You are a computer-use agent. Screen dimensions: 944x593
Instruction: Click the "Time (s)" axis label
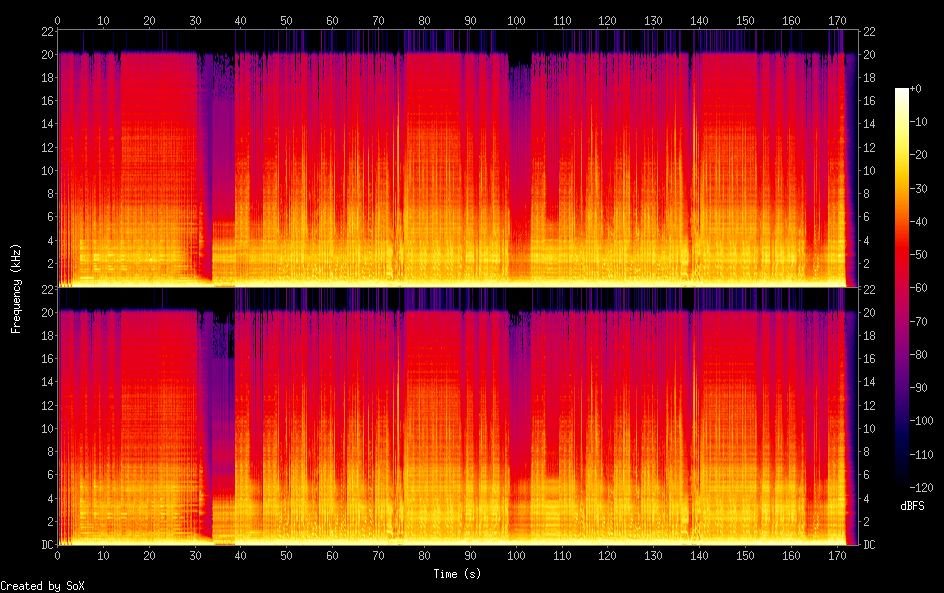pyautogui.click(x=458, y=574)
